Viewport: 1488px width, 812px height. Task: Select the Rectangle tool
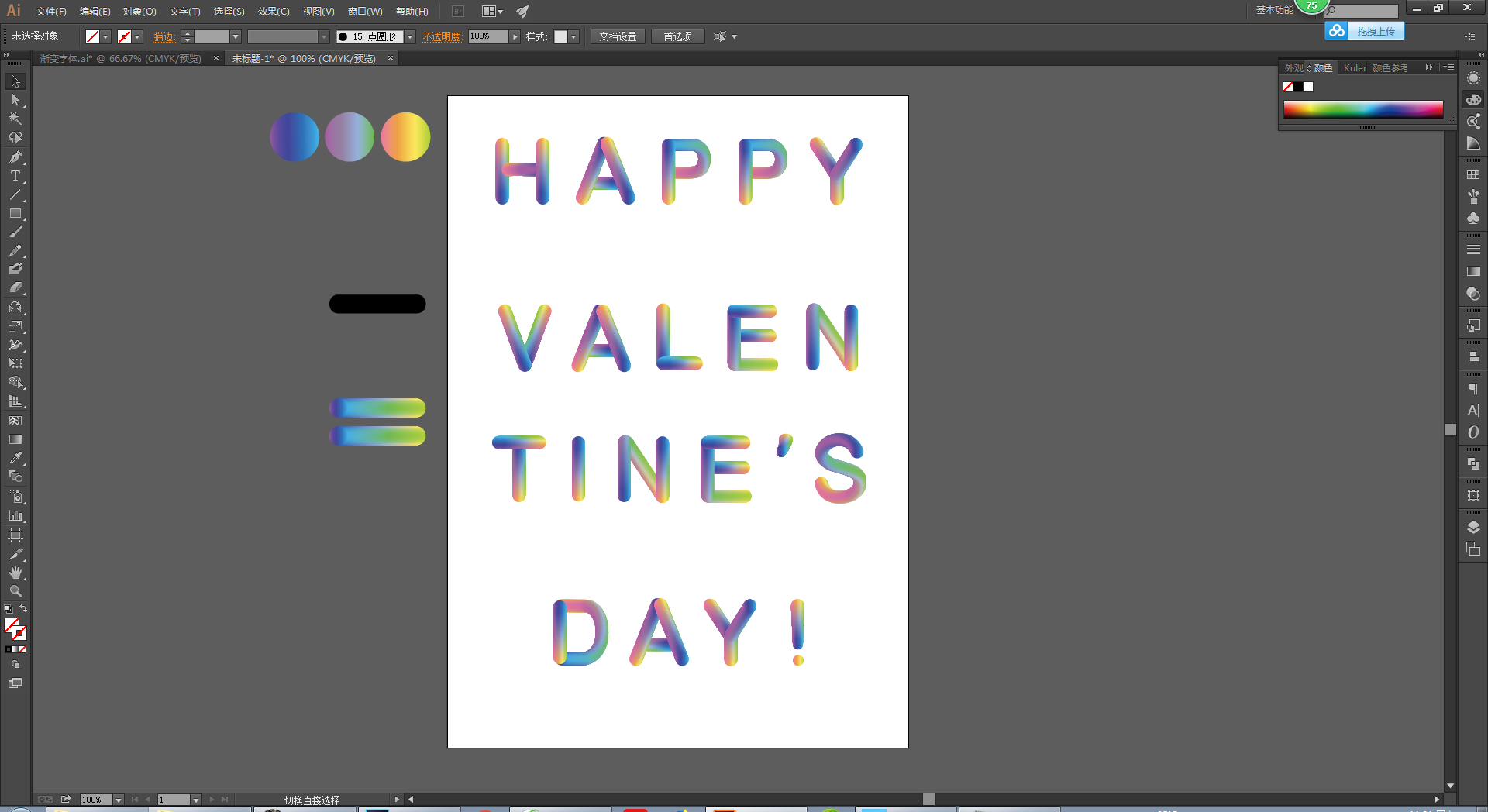[x=15, y=213]
